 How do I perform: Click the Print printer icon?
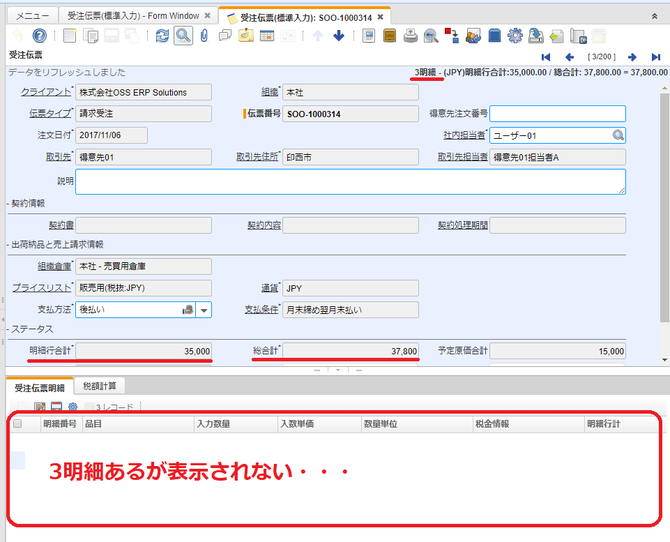410,35
